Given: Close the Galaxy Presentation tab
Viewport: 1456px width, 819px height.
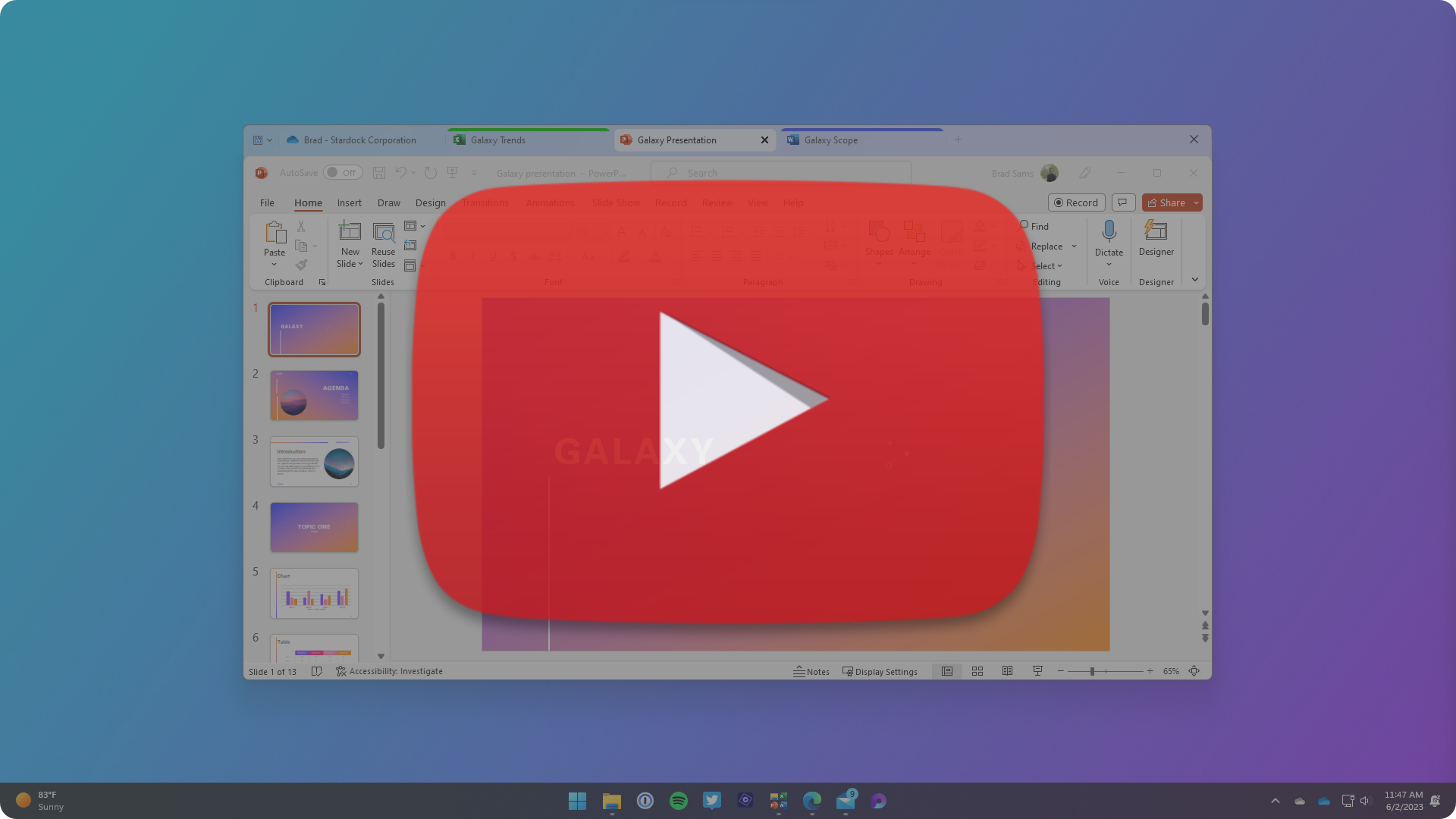Looking at the screenshot, I should [x=764, y=140].
